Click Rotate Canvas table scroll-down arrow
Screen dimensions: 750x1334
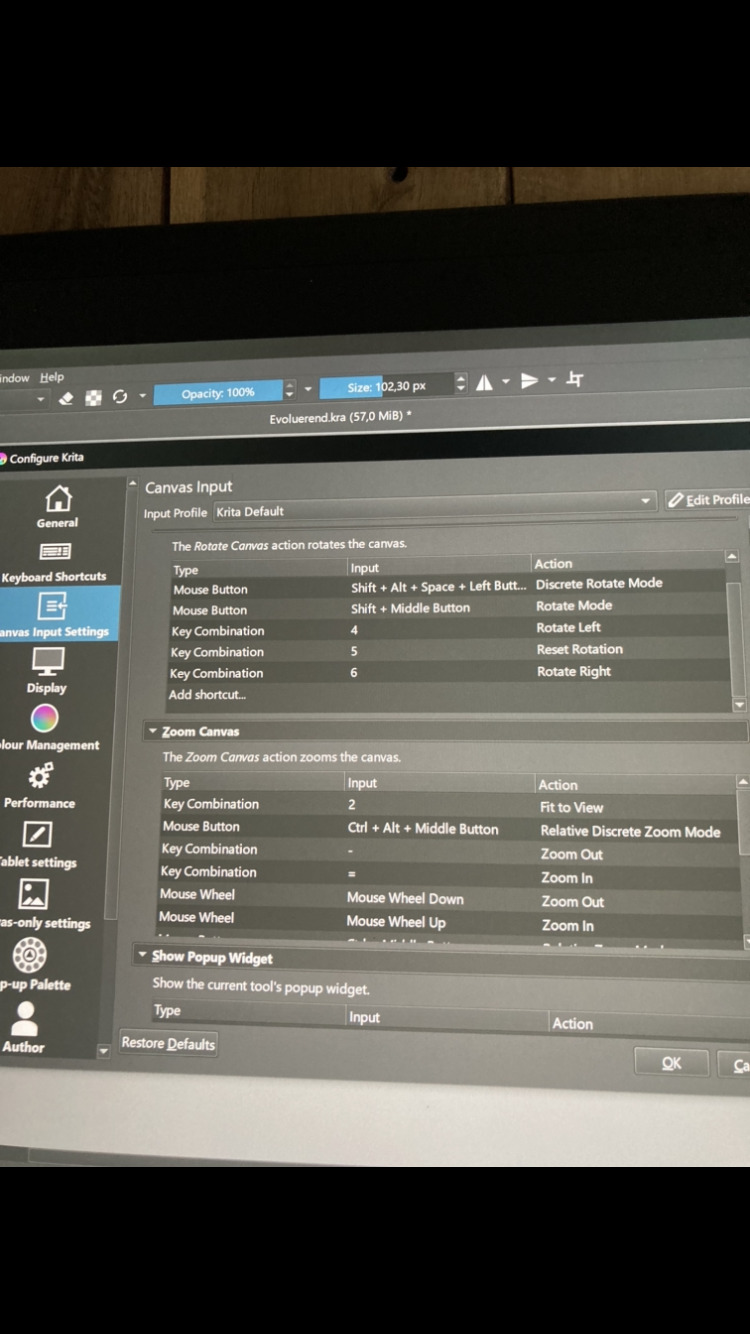pyautogui.click(x=739, y=705)
